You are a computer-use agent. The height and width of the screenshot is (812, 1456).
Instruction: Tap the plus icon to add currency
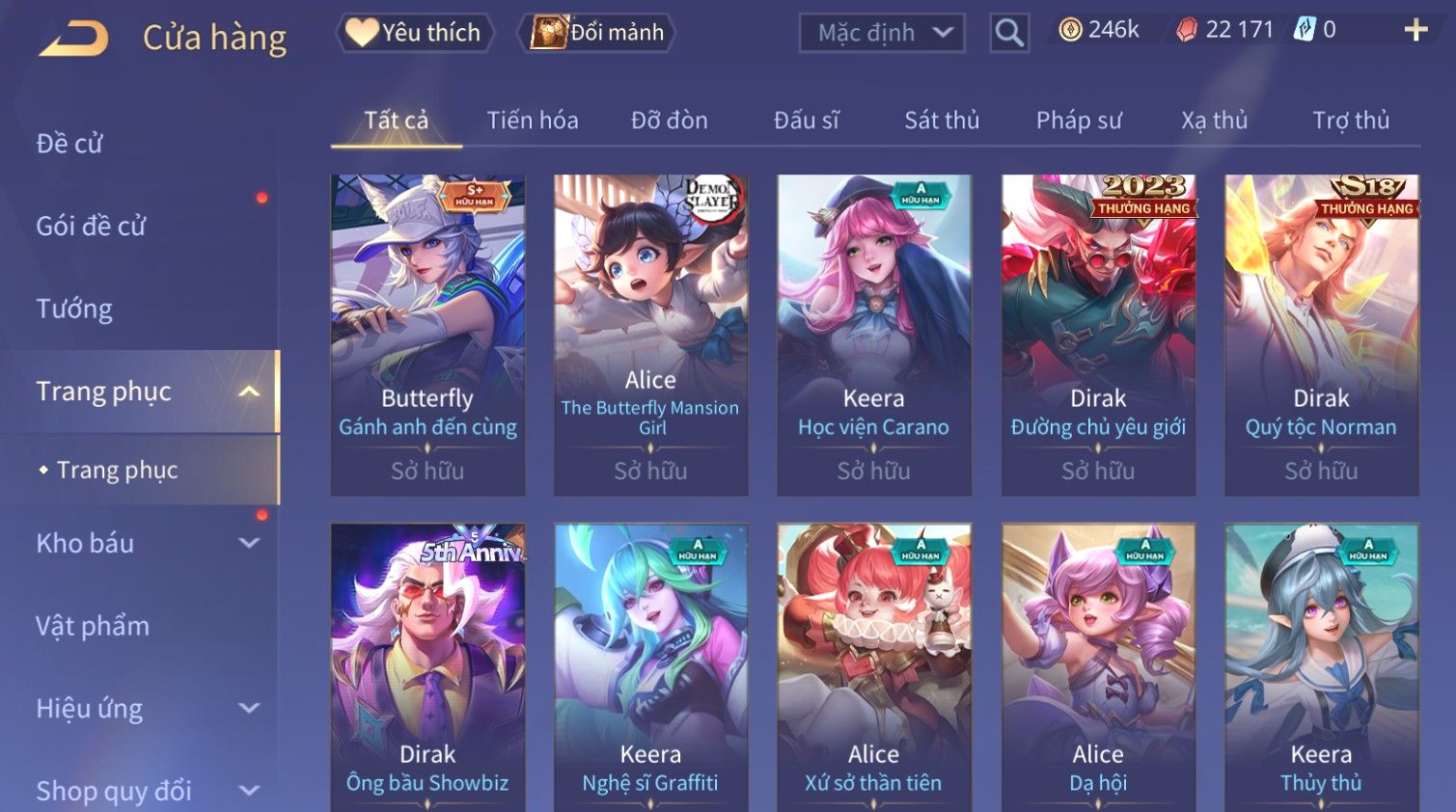tap(1415, 31)
